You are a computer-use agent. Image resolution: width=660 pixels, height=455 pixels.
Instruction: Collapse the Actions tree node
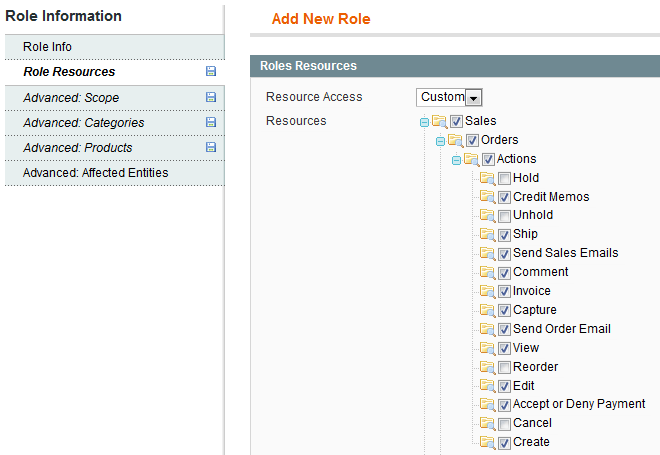[x=456, y=160]
